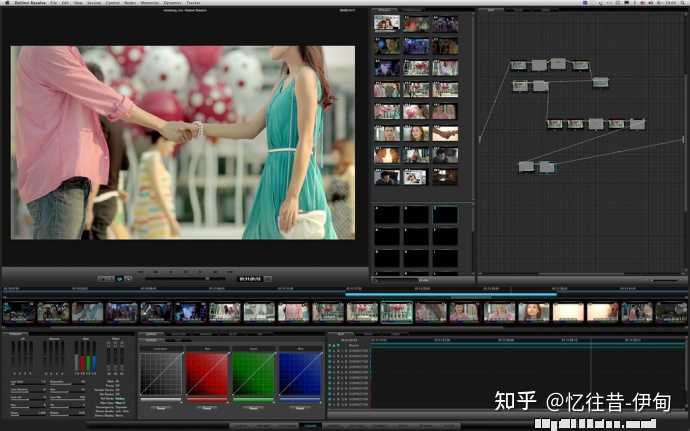Click the stop button in viewer transport controls
The image size is (690, 431).
[185, 272]
